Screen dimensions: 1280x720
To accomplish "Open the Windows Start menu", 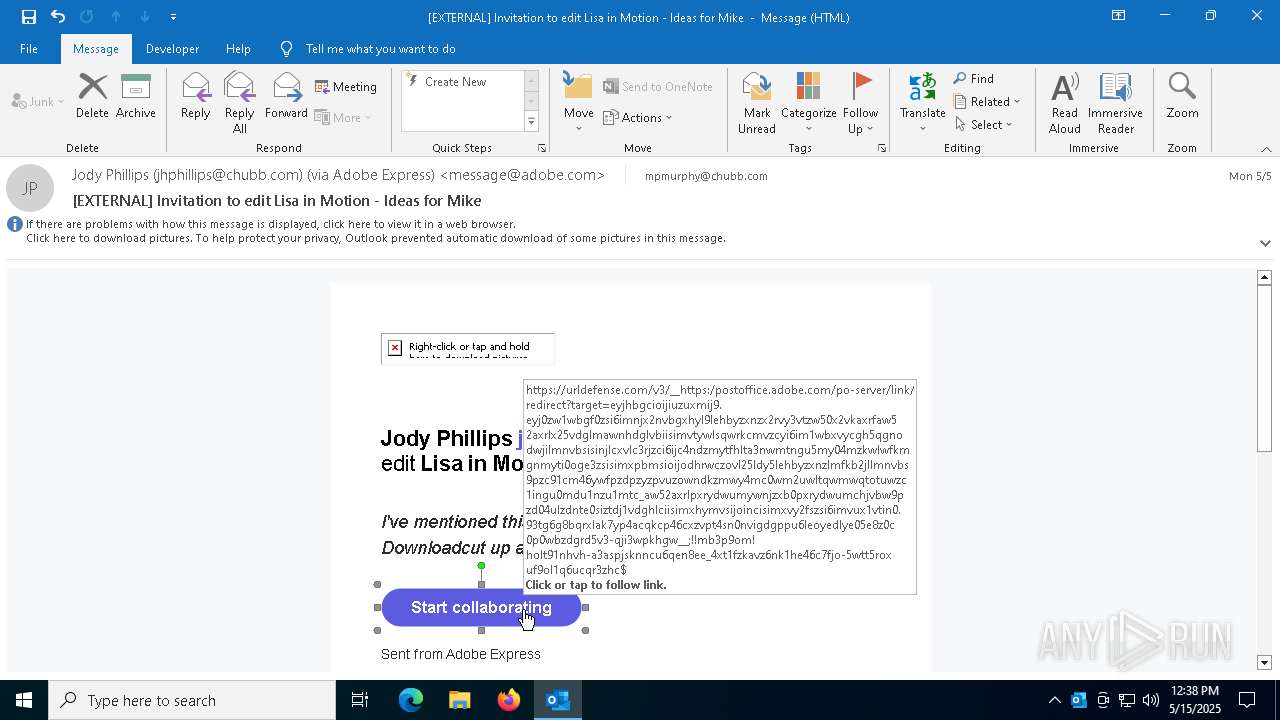I will pos(24,700).
